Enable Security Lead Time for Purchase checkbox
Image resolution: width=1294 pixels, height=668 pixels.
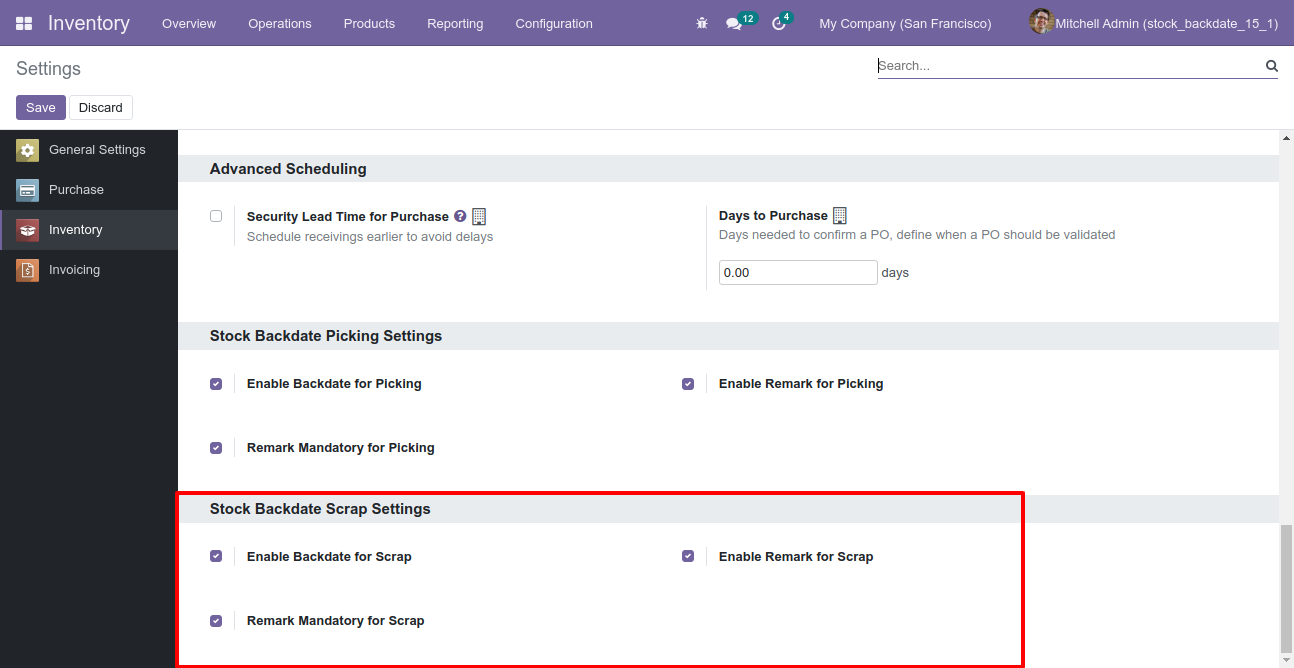pyautogui.click(x=216, y=216)
